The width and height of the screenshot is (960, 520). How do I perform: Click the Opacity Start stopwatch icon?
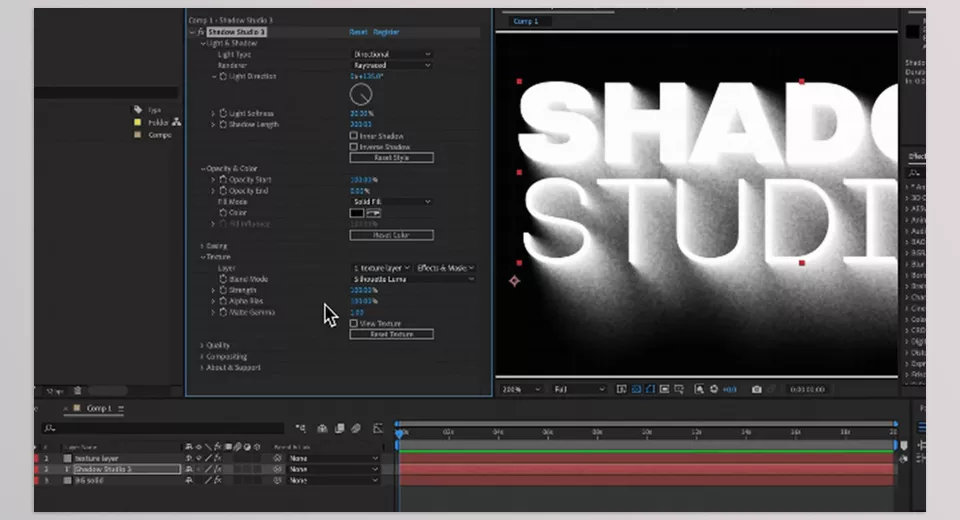[223, 179]
